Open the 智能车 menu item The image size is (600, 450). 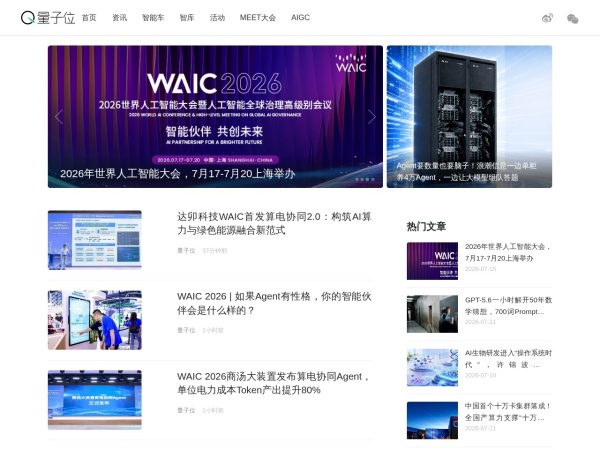point(153,18)
